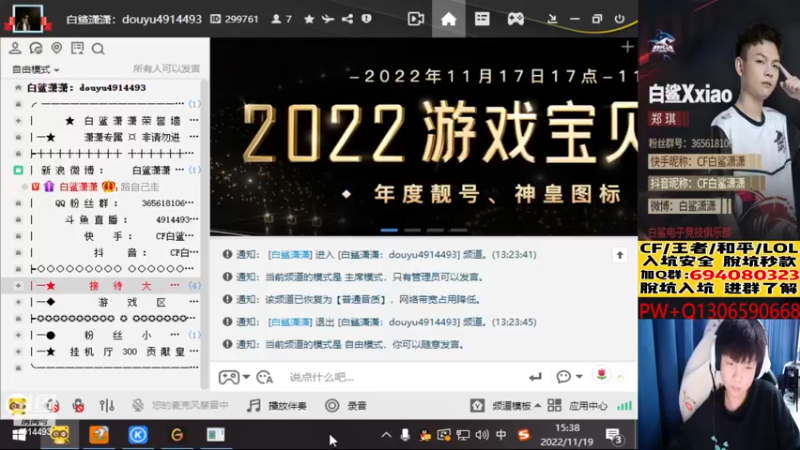
Task: Search channels with magnifier icon
Action: (98, 48)
